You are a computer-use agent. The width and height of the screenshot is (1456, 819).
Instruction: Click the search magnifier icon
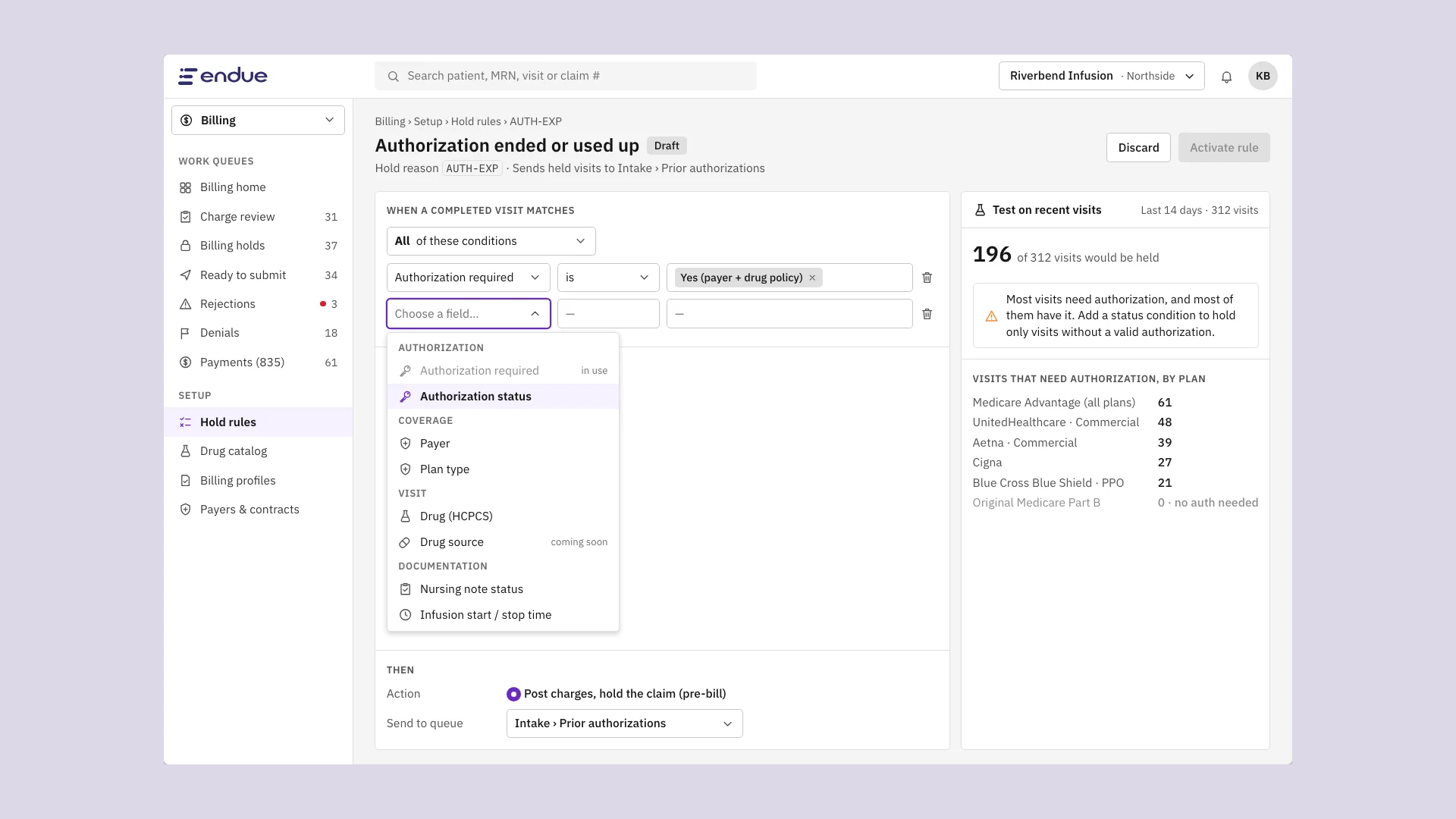click(x=393, y=77)
